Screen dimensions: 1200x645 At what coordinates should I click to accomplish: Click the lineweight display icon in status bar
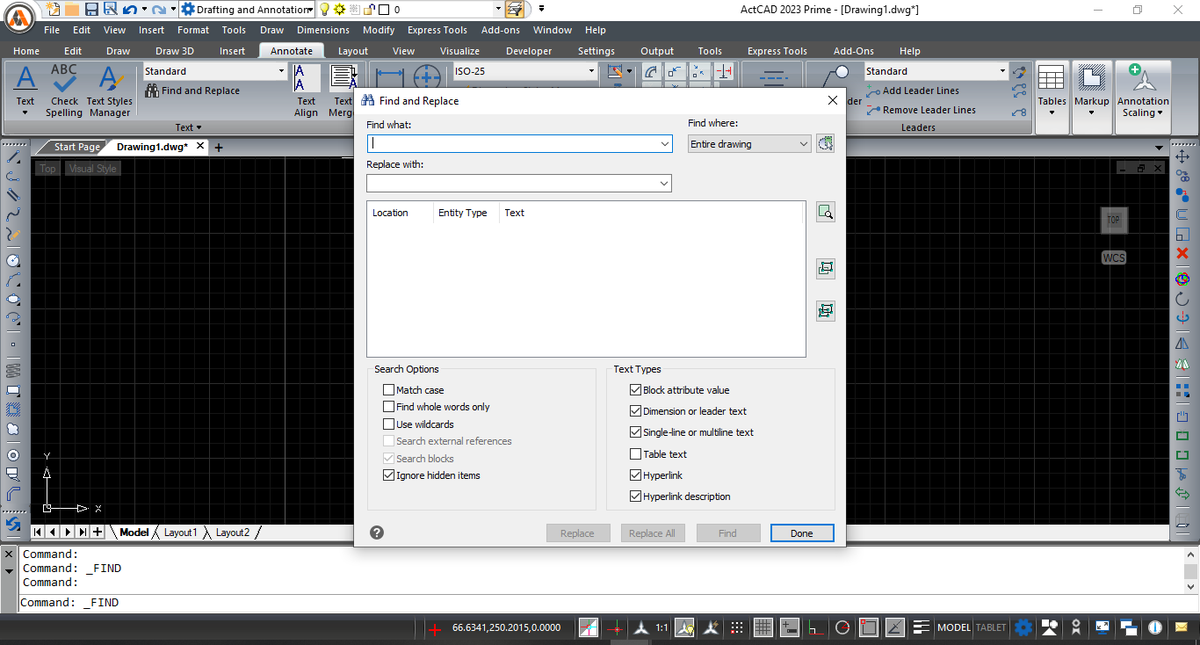[x=921, y=627]
